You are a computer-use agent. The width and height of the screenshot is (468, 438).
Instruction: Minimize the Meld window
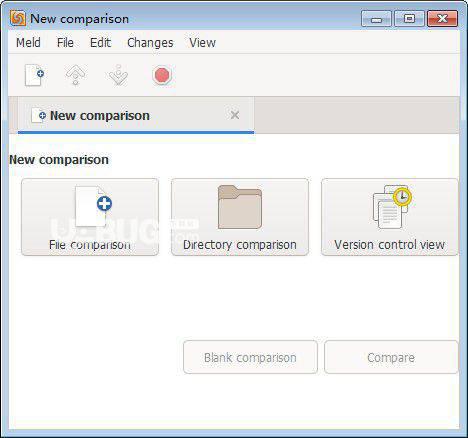(376, 19)
